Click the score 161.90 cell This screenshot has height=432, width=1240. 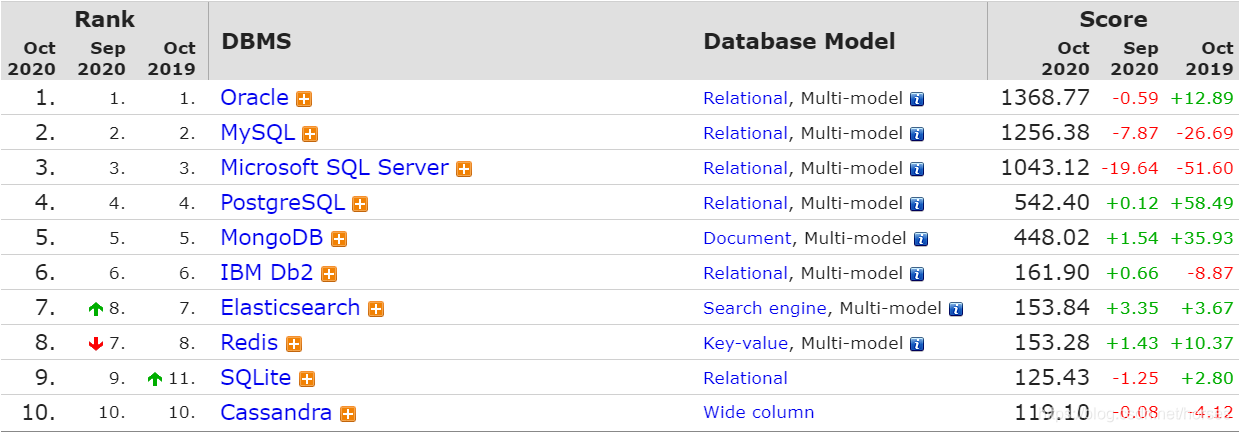[1053, 273]
